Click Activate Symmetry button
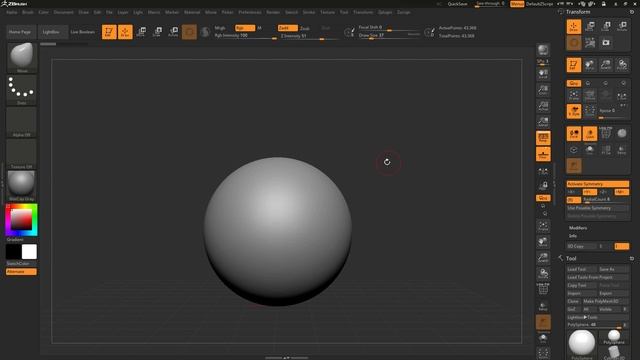This screenshot has height=360, width=640. click(598, 184)
